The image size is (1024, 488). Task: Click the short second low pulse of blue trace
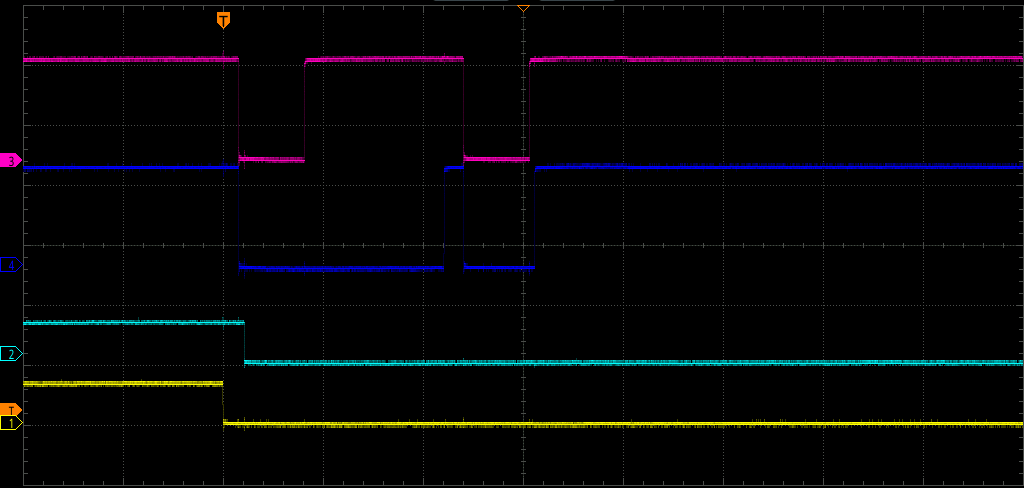[499, 267]
